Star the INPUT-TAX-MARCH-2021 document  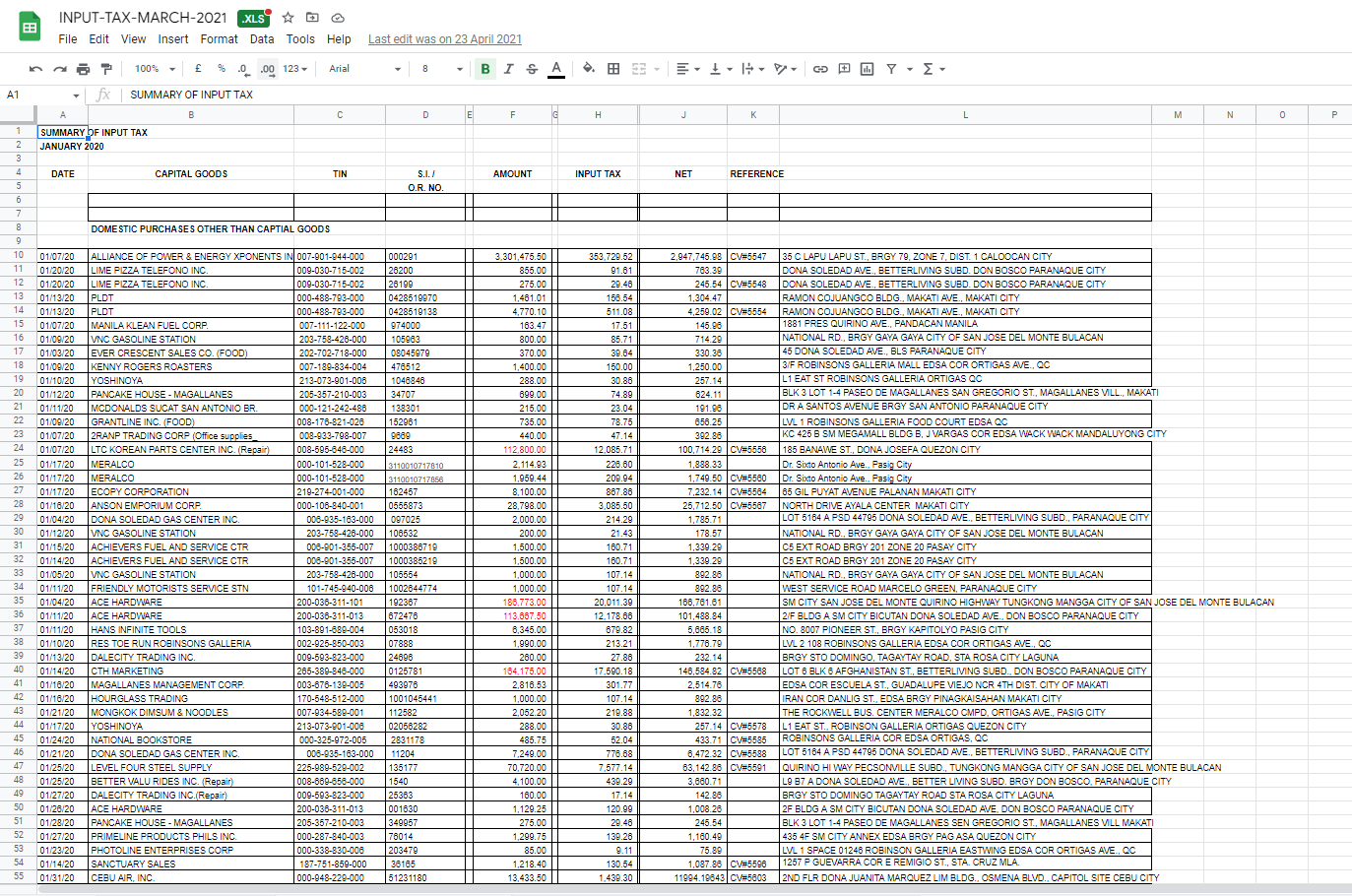pos(289,18)
